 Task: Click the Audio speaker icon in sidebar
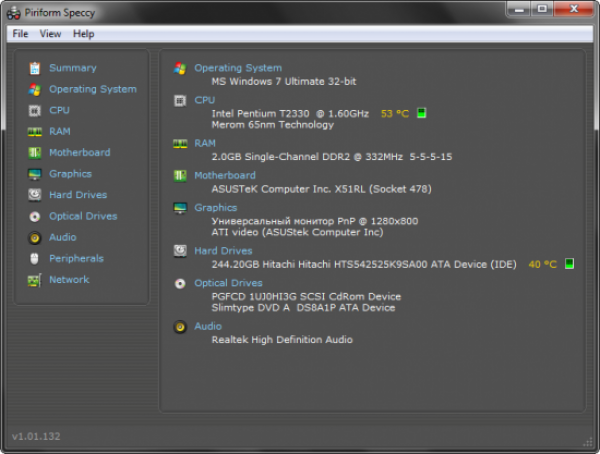[35, 238]
